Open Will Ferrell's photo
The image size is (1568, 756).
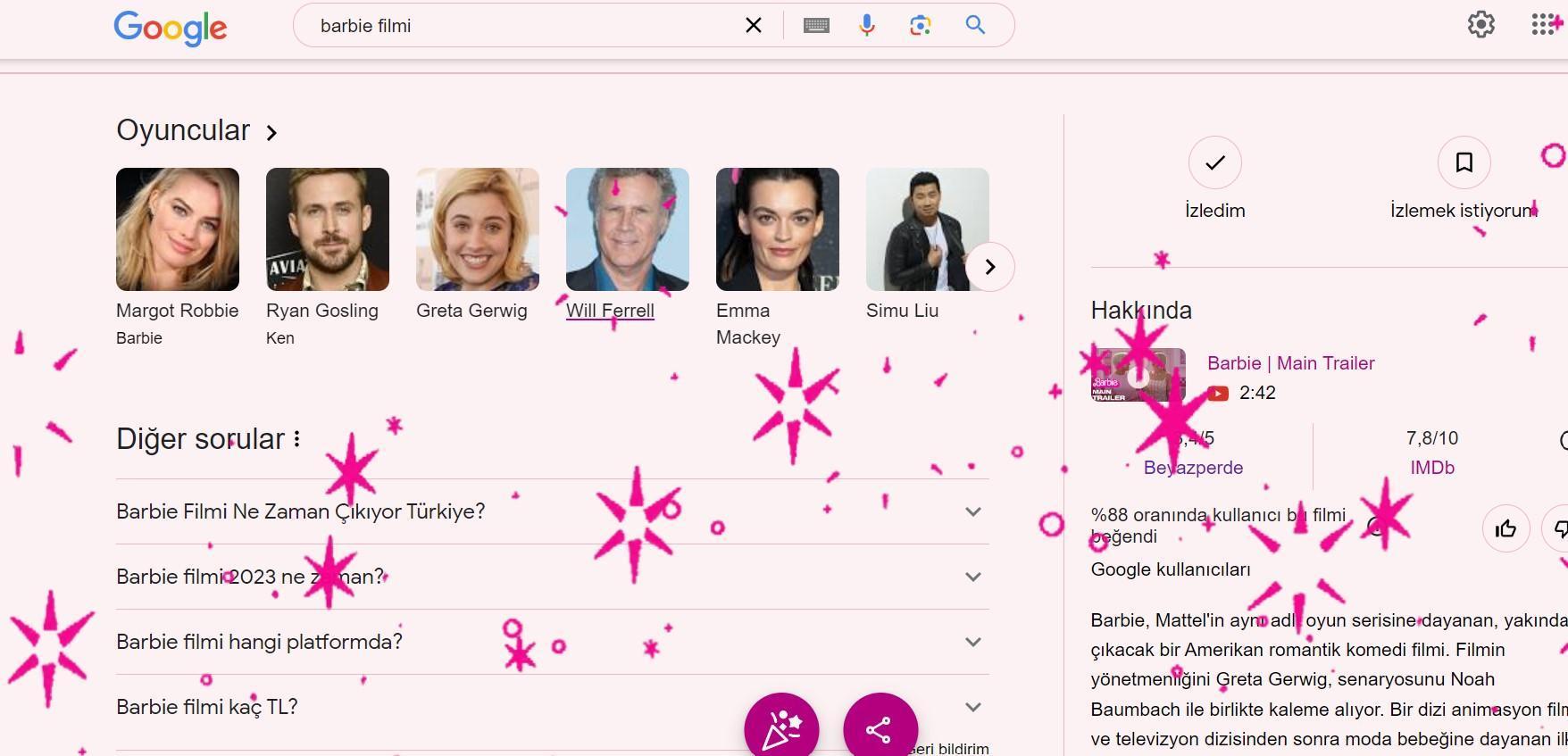(x=628, y=229)
